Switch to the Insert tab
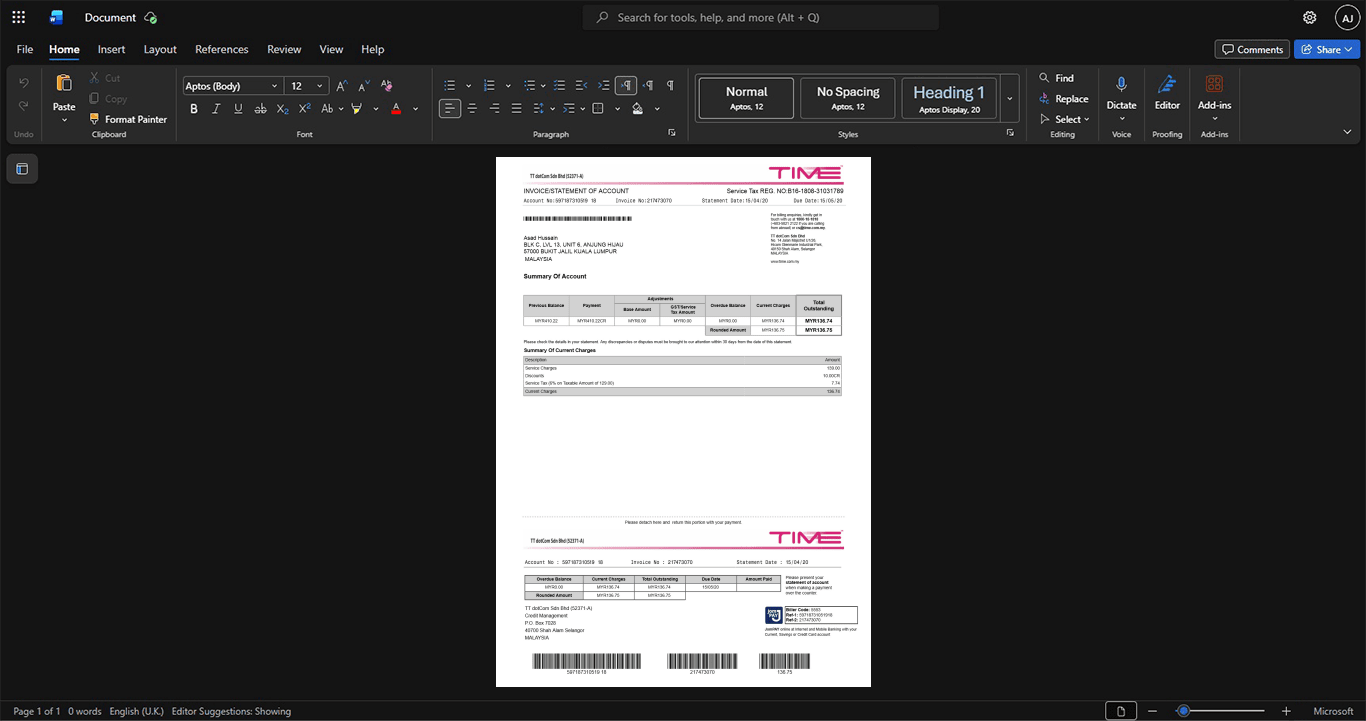The image size is (1366, 721). (111, 49)
